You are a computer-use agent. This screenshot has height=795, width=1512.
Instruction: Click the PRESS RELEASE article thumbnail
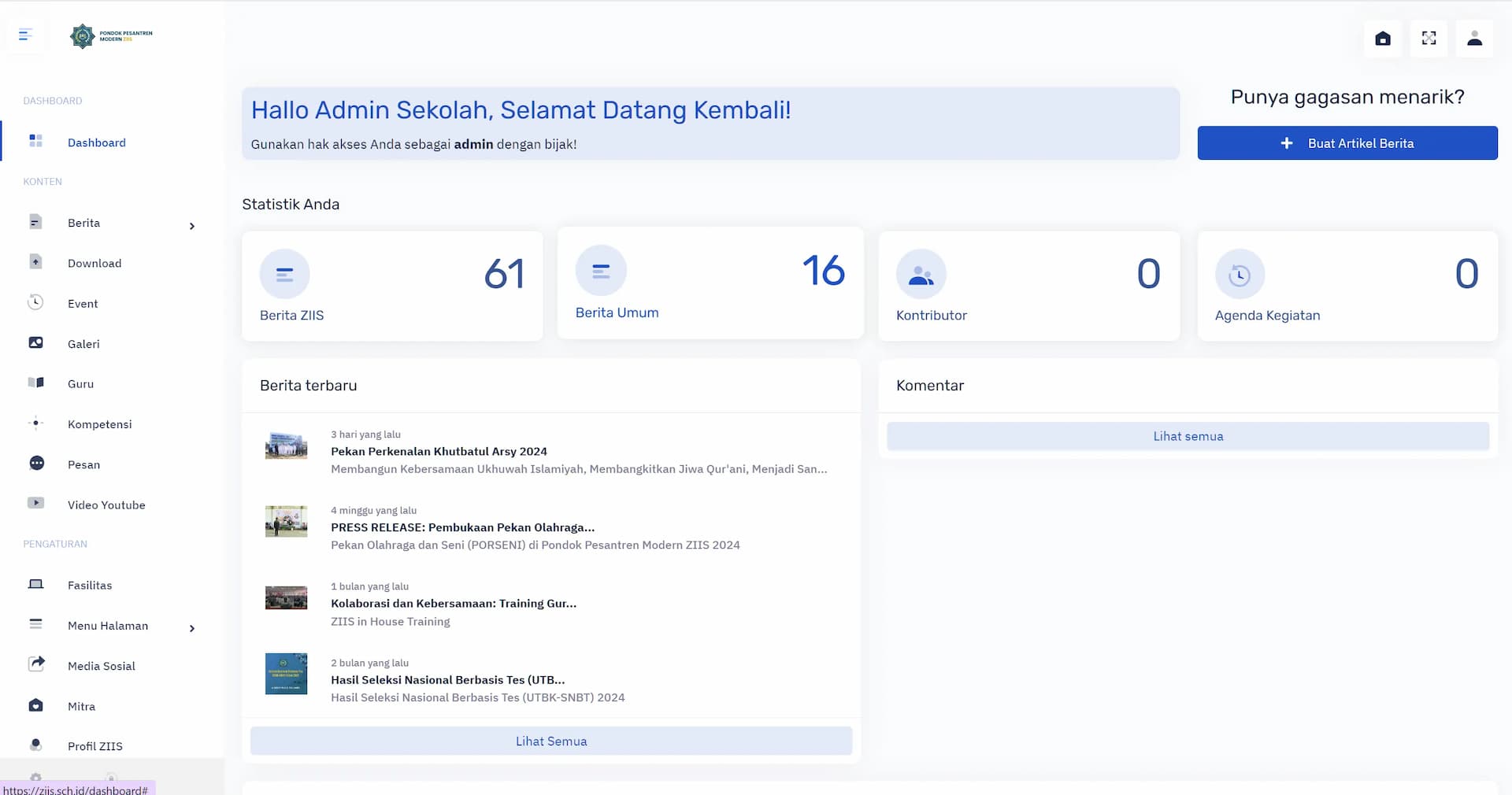(x=286, y=521)
